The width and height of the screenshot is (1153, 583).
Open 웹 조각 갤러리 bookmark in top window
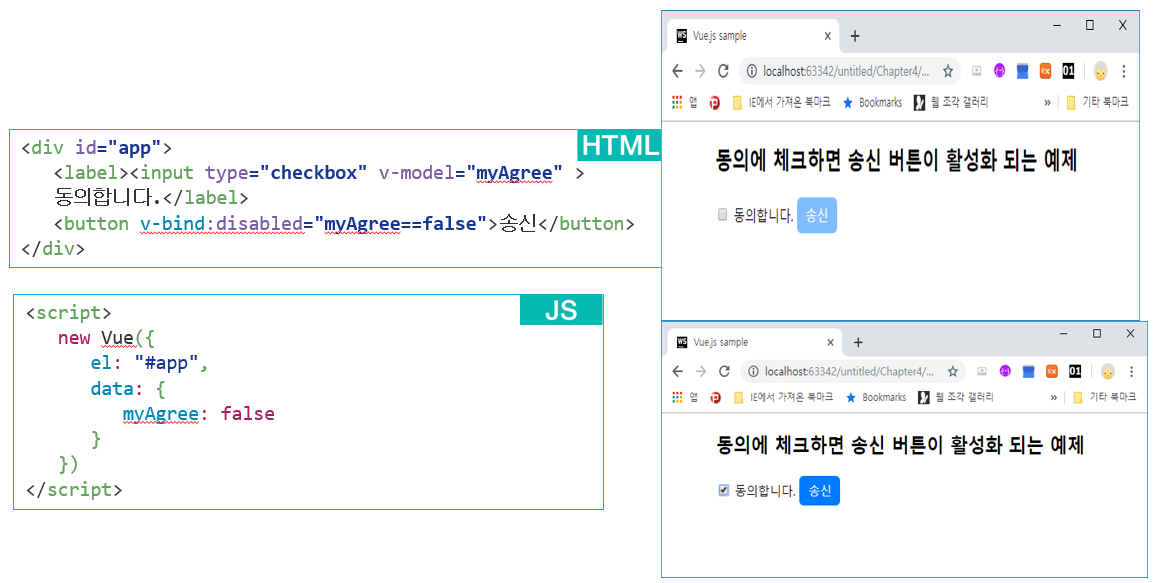(x=951, y=102)
